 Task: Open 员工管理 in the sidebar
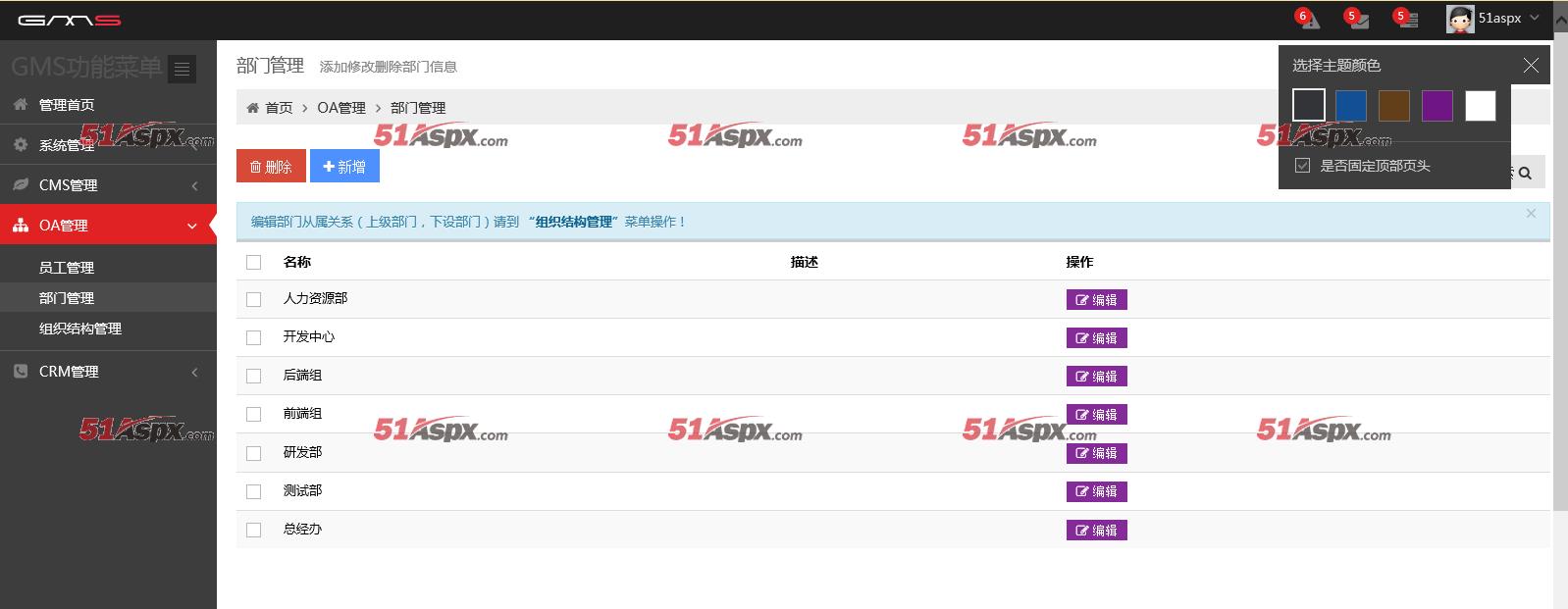click(x=67, y=268)
